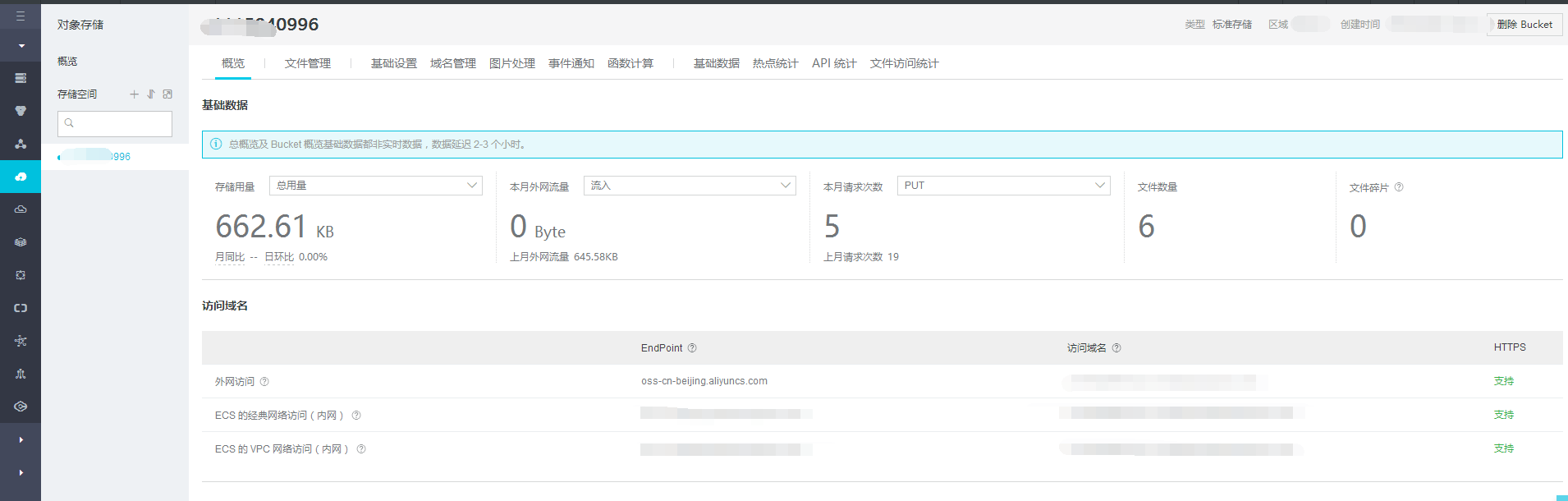This screenshot has width=1568, height=501.
Task: Focus the bucket search input field
Action: pyautogui.click(x=115, y=123)
